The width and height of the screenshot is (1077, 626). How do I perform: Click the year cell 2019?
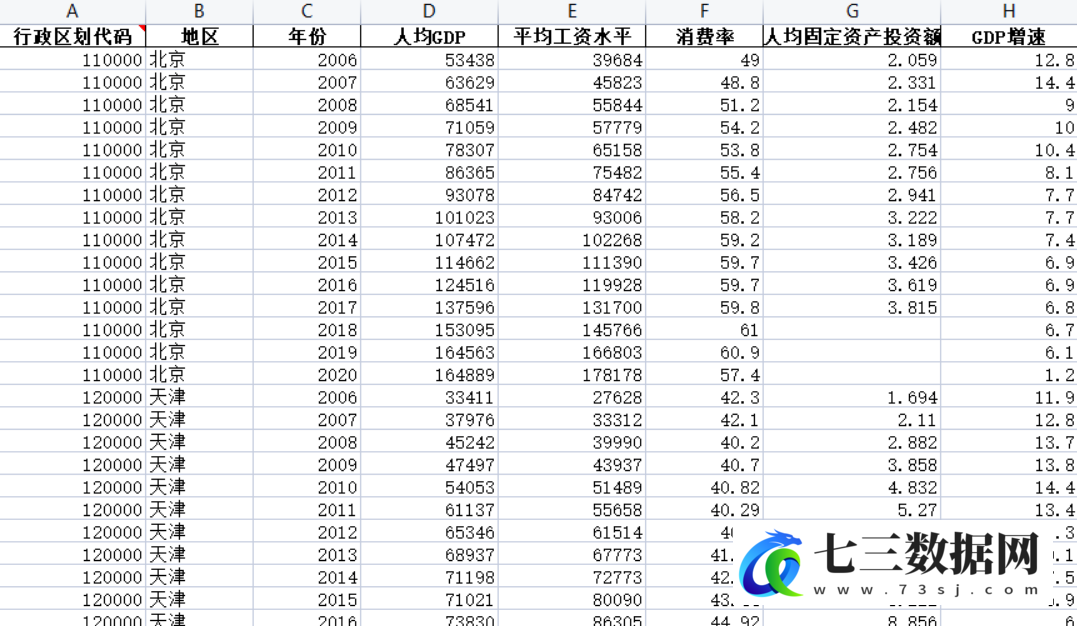pyautogui.click(x=307, y=353)
